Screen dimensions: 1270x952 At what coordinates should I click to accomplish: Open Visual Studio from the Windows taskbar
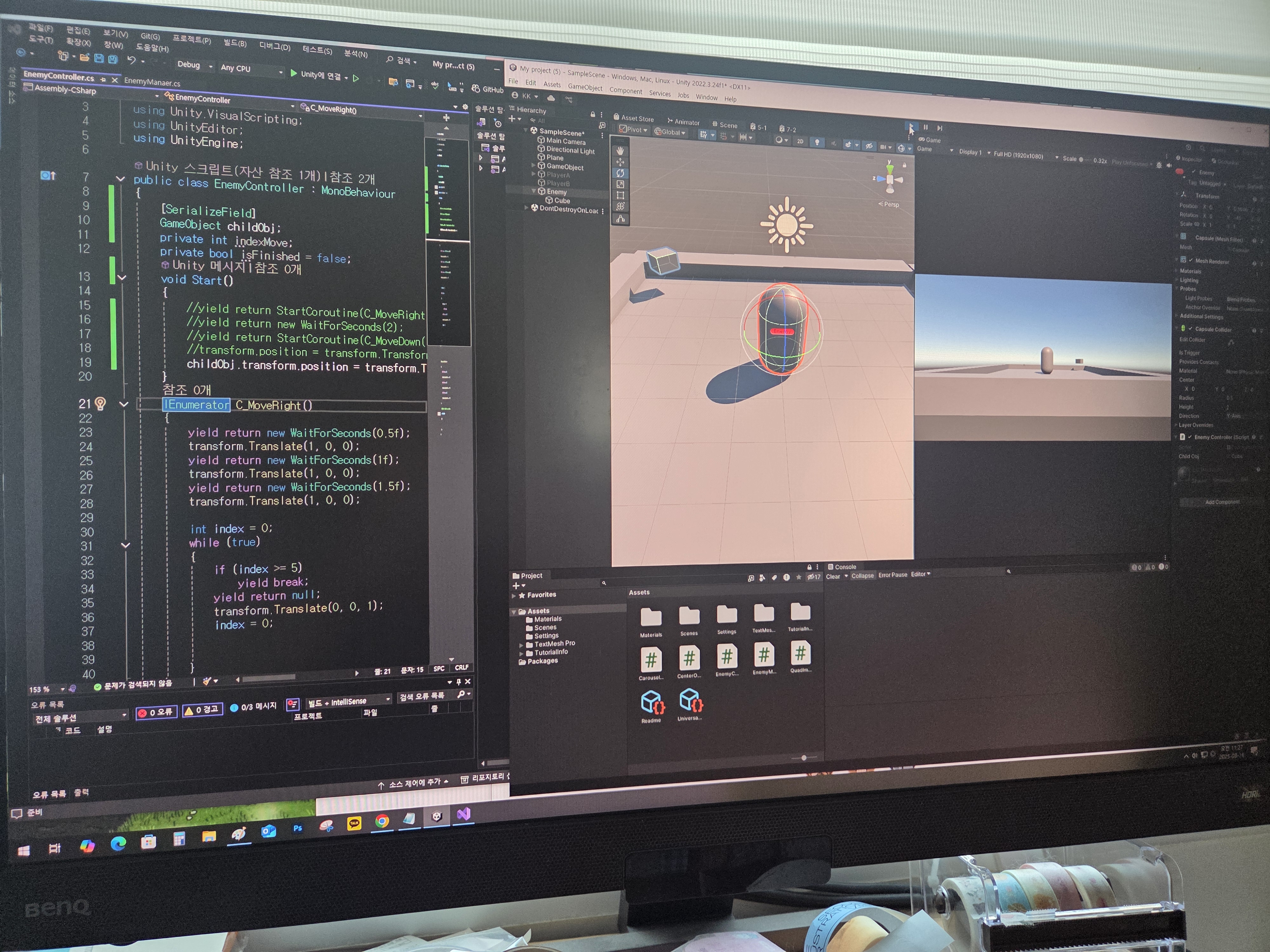(463, 814)
